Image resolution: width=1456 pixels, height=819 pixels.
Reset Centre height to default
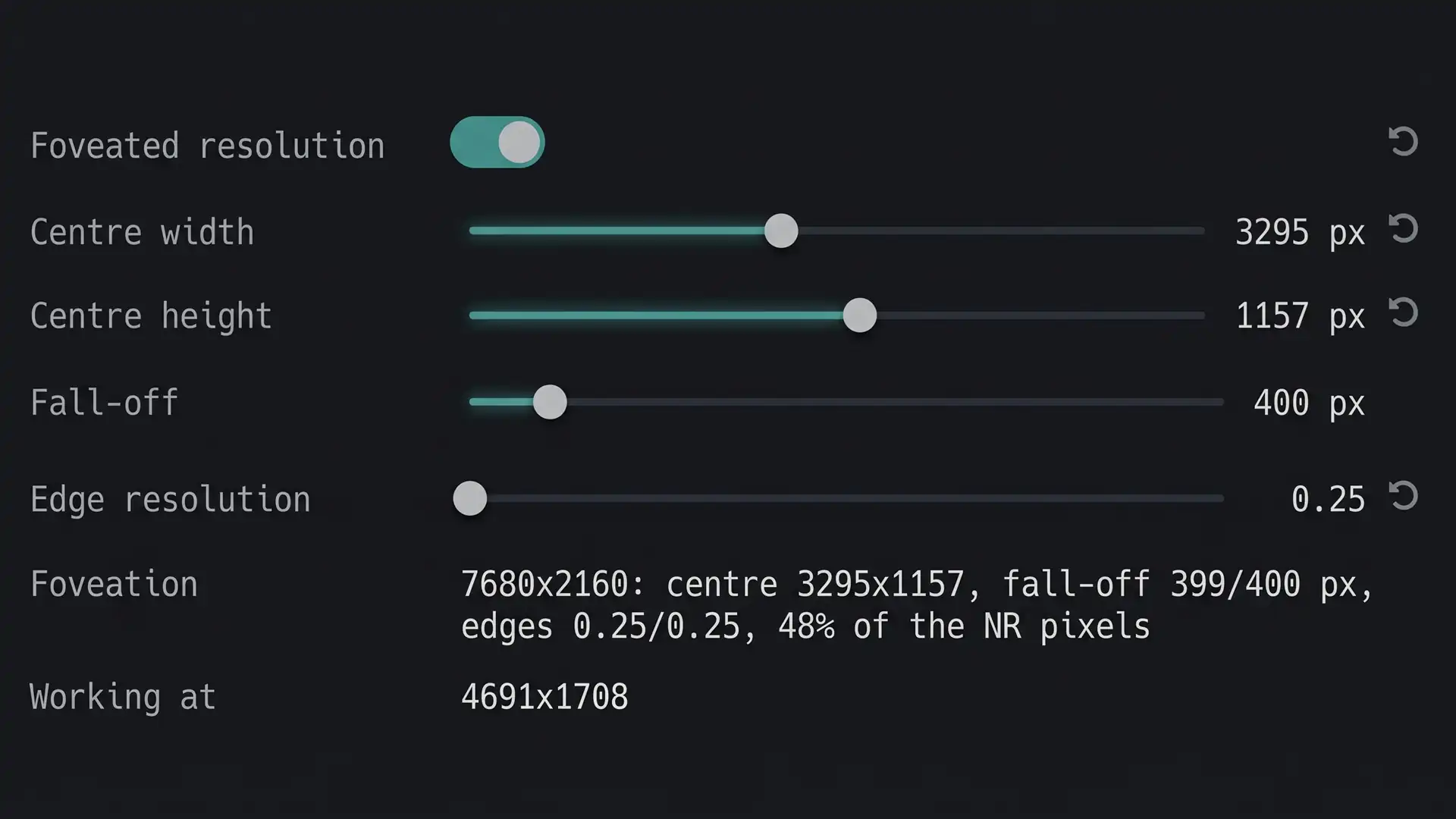tap(1403, 312)
